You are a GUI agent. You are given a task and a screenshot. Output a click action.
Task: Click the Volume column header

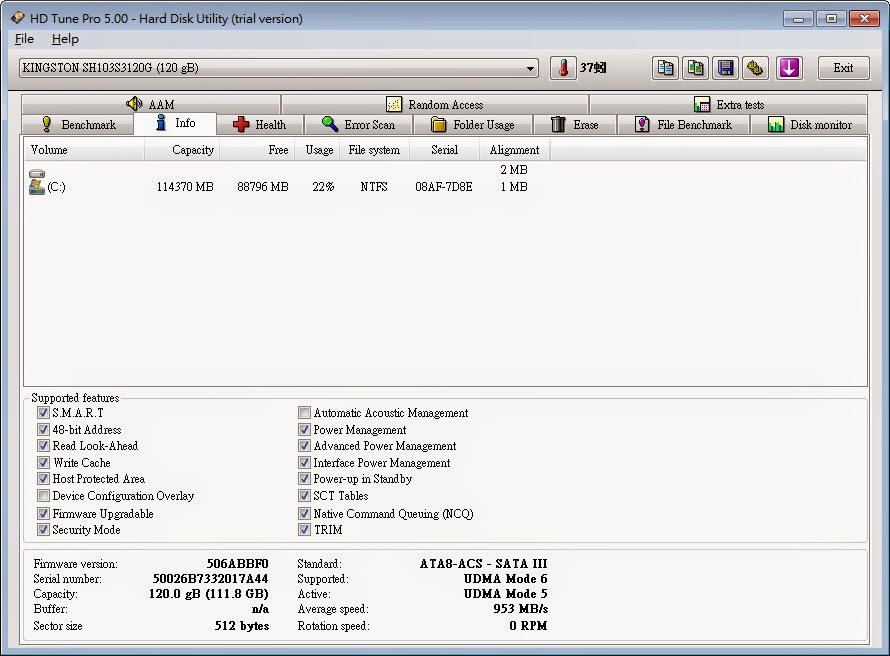tap(84, 150)
